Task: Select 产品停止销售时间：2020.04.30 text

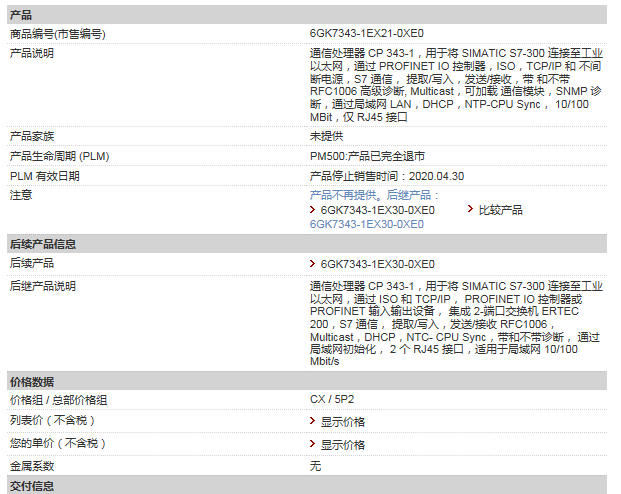Action: (387, 176)
